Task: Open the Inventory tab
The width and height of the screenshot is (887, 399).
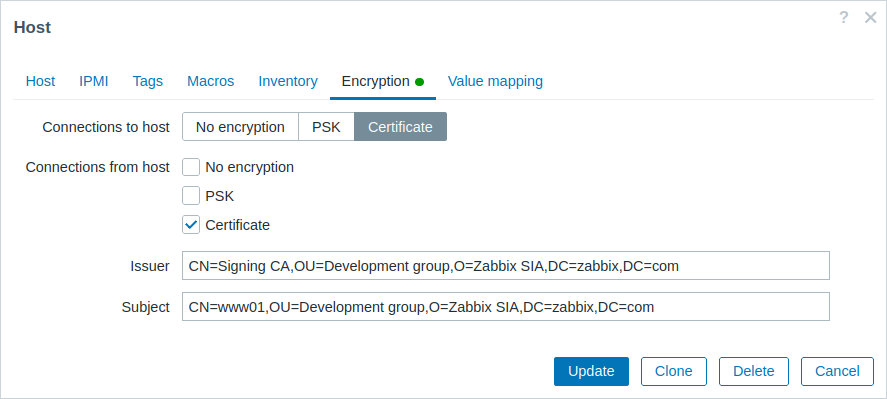Action: (288, 81)
